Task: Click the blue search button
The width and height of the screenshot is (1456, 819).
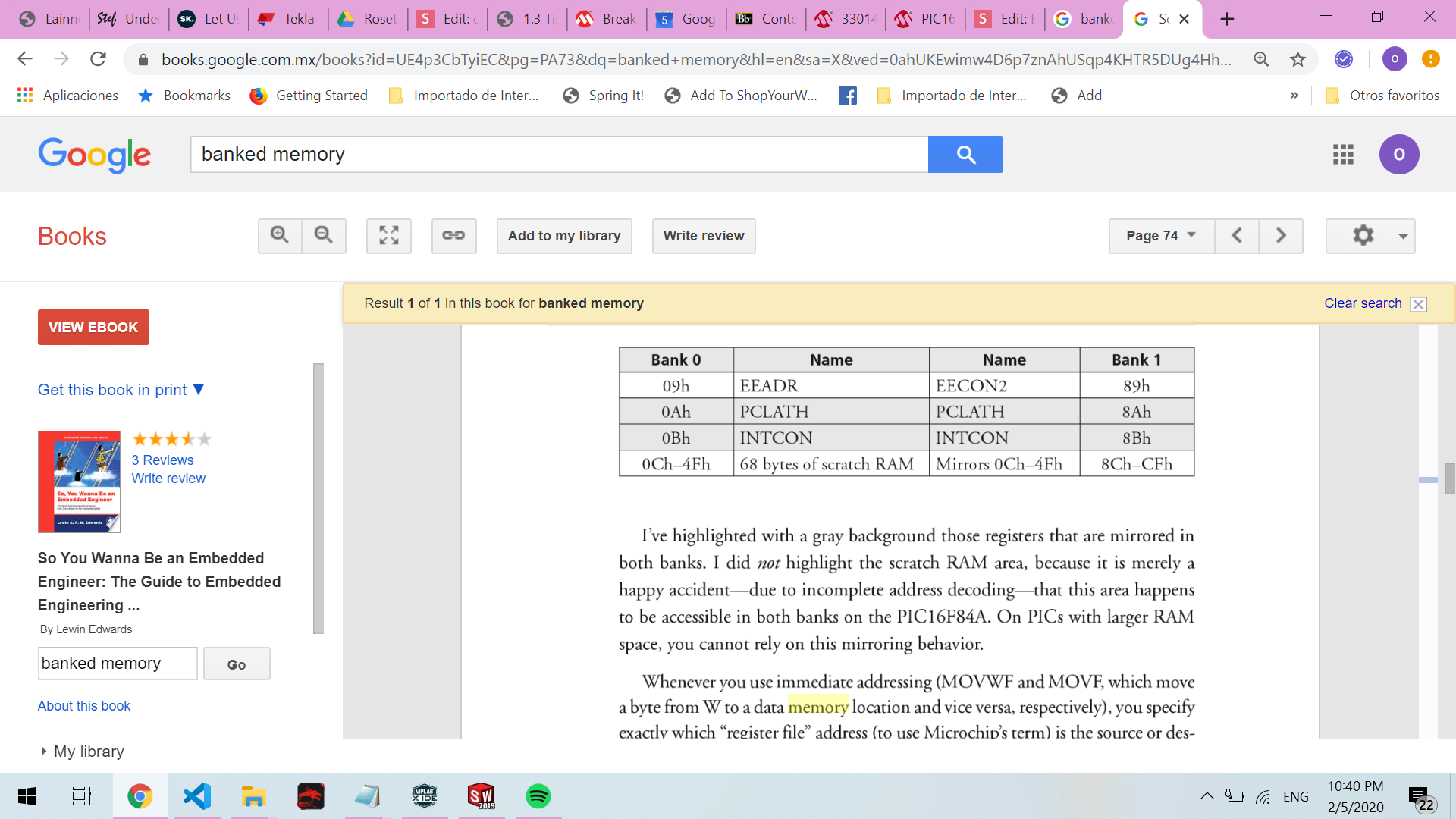Action: pos(965,155)
